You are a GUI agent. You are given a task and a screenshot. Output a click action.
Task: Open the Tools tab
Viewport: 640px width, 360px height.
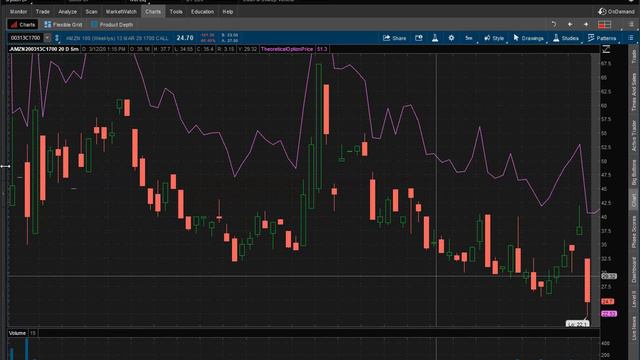tap(176, 12)
